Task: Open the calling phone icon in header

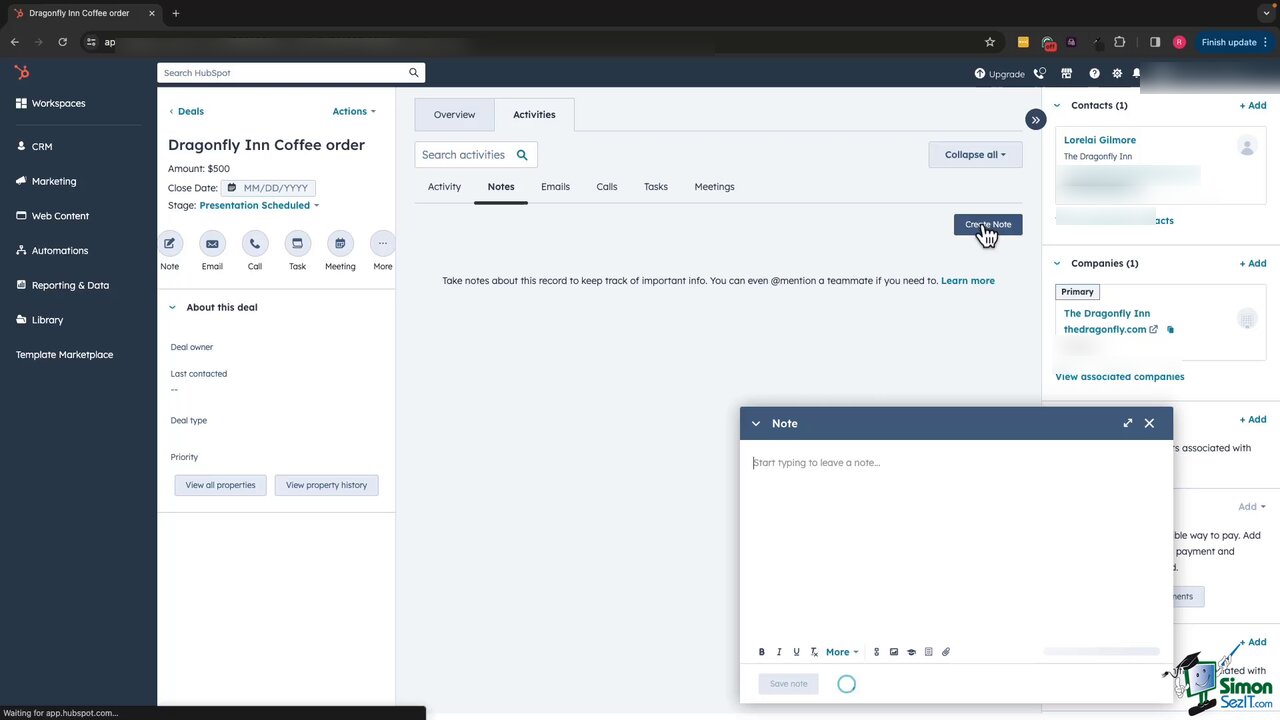Action: [x=1040, y=73]
